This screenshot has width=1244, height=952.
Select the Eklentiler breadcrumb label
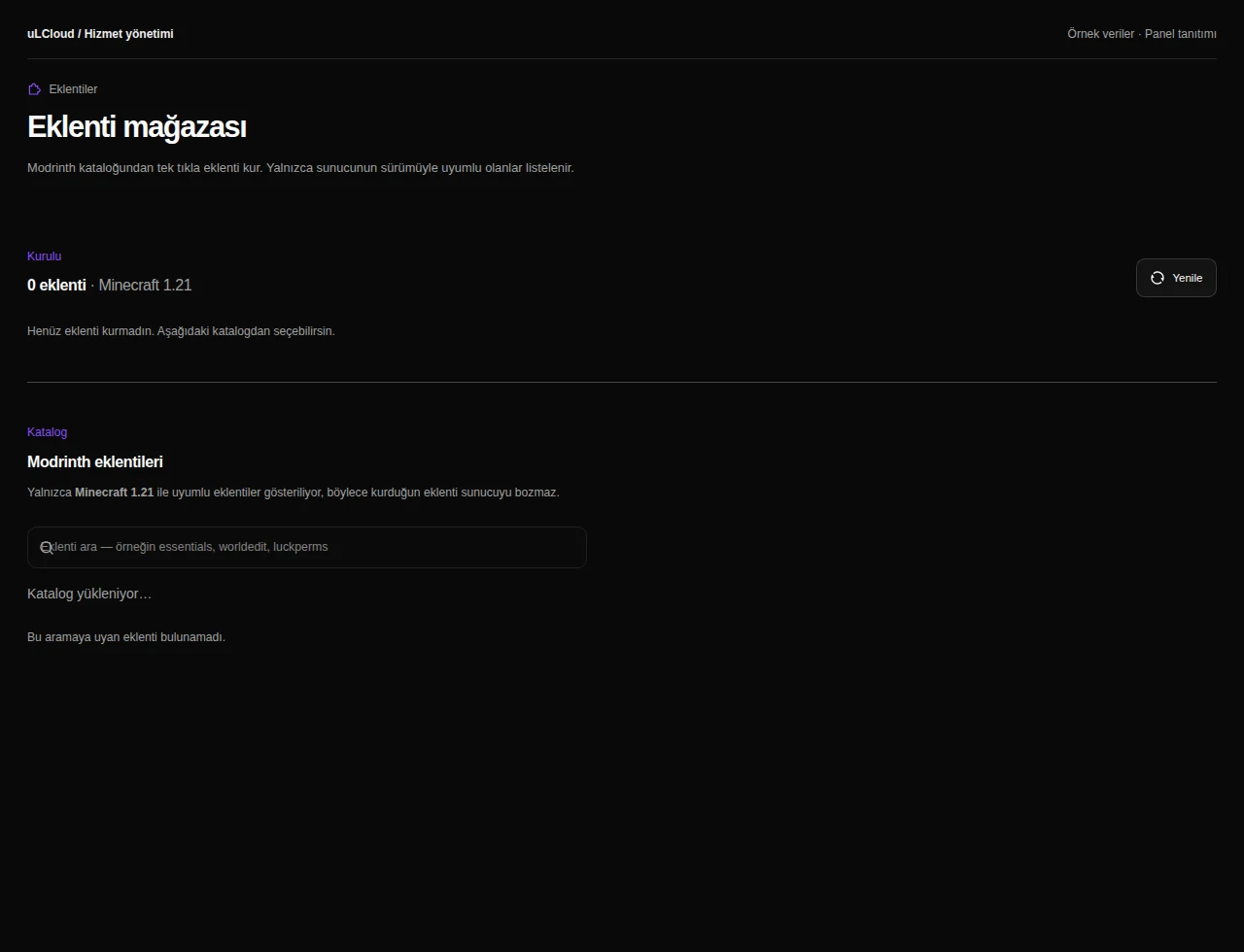click(73, 89)
